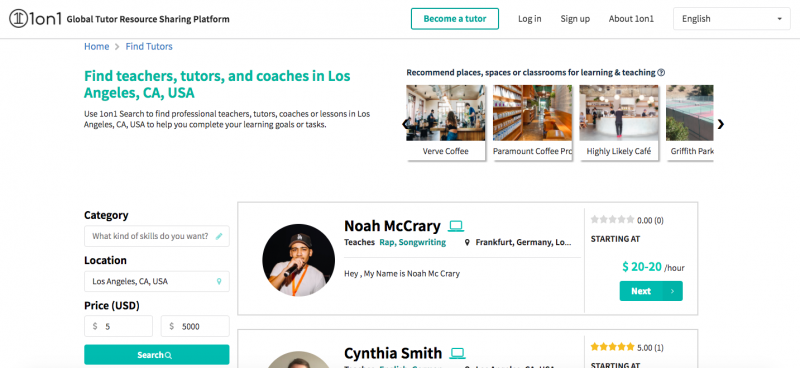Click the location pin icon in Location field
The height and width of the screenshot is (368, 800).
click(219, 281)
